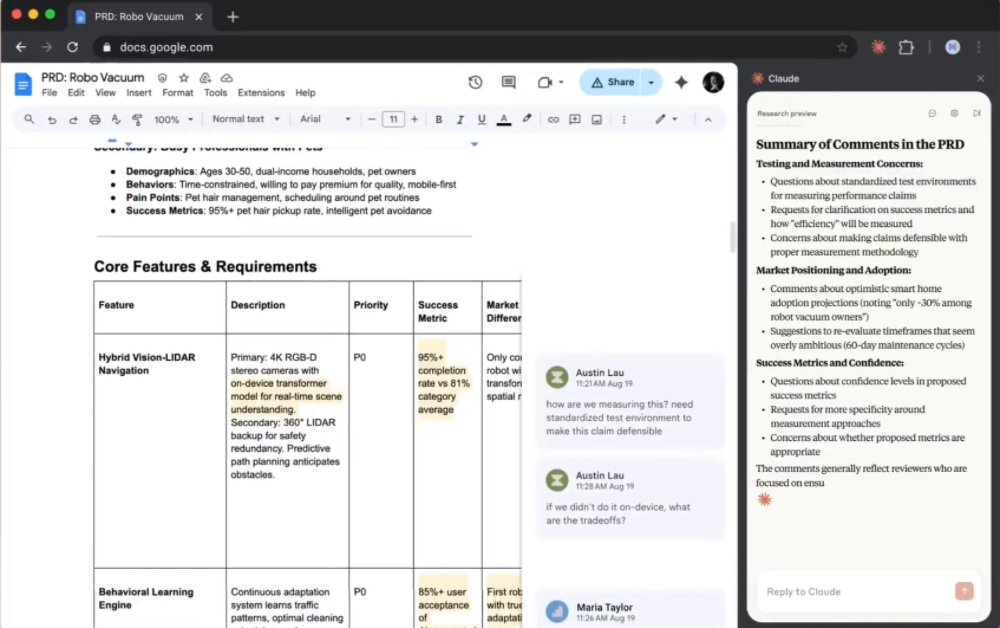The width and height of the screenshot is (1000, 628).
Task: Click the Claude extension icon in browser toolbar
Action: pyautogui.click(x=878, y=47)
